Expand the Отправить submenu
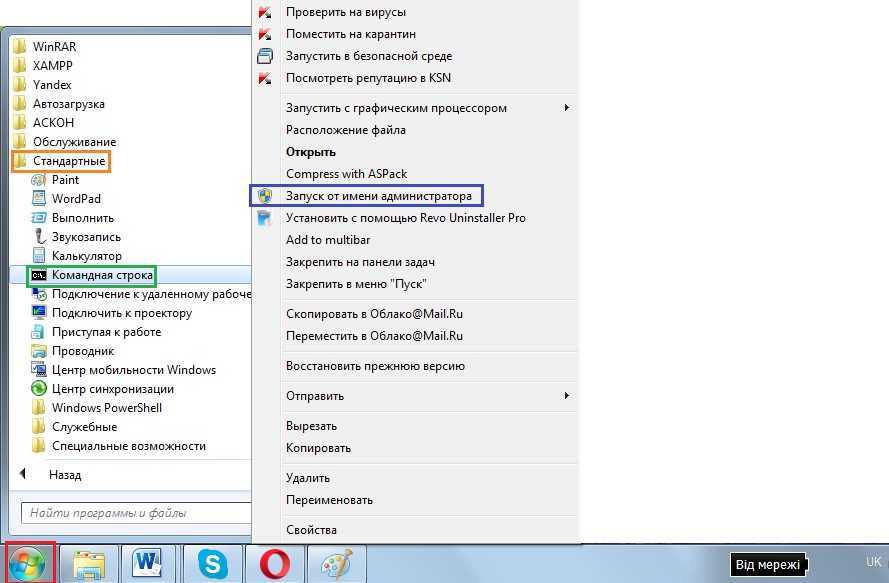The height and width of the screenshot is (583, 889). tap(314, 396)
